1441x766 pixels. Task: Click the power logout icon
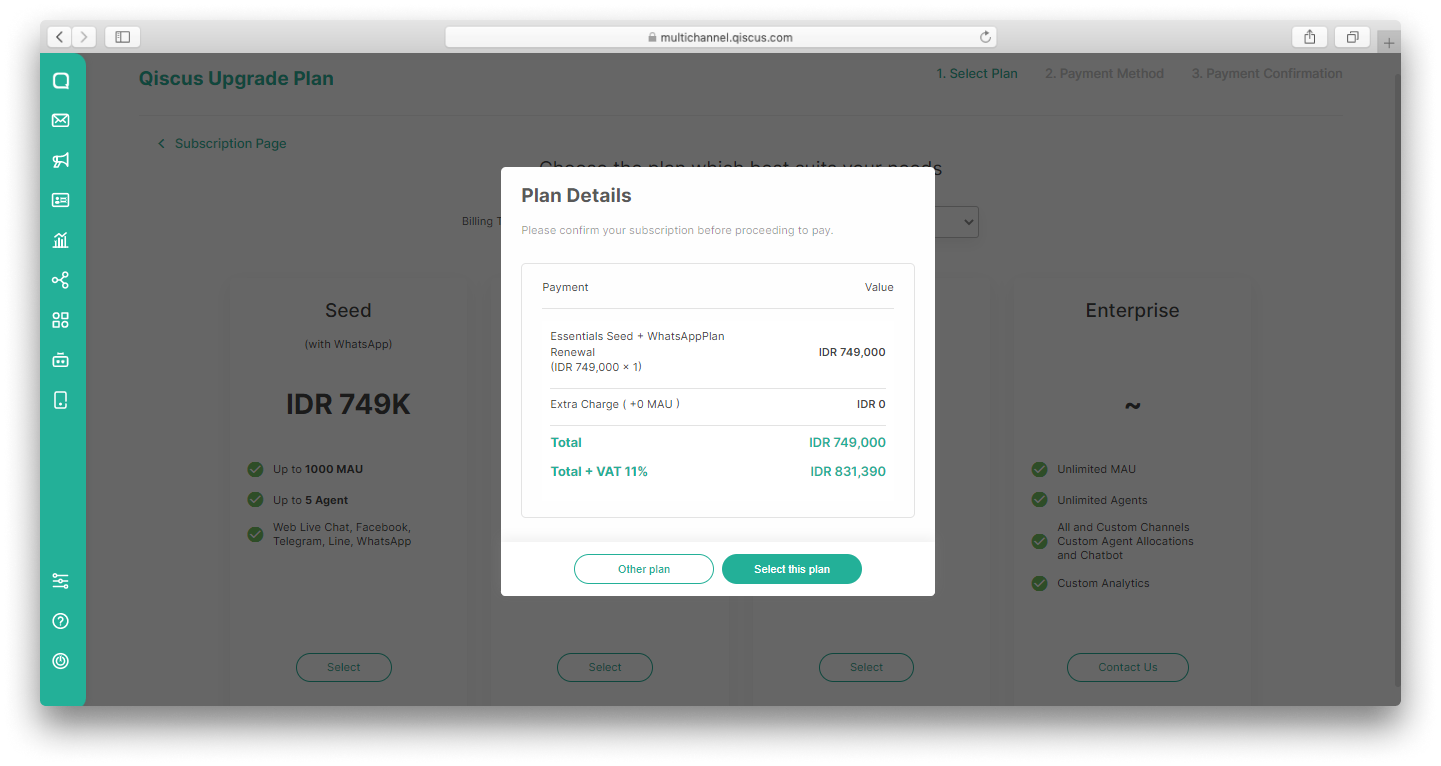[61, 661]
